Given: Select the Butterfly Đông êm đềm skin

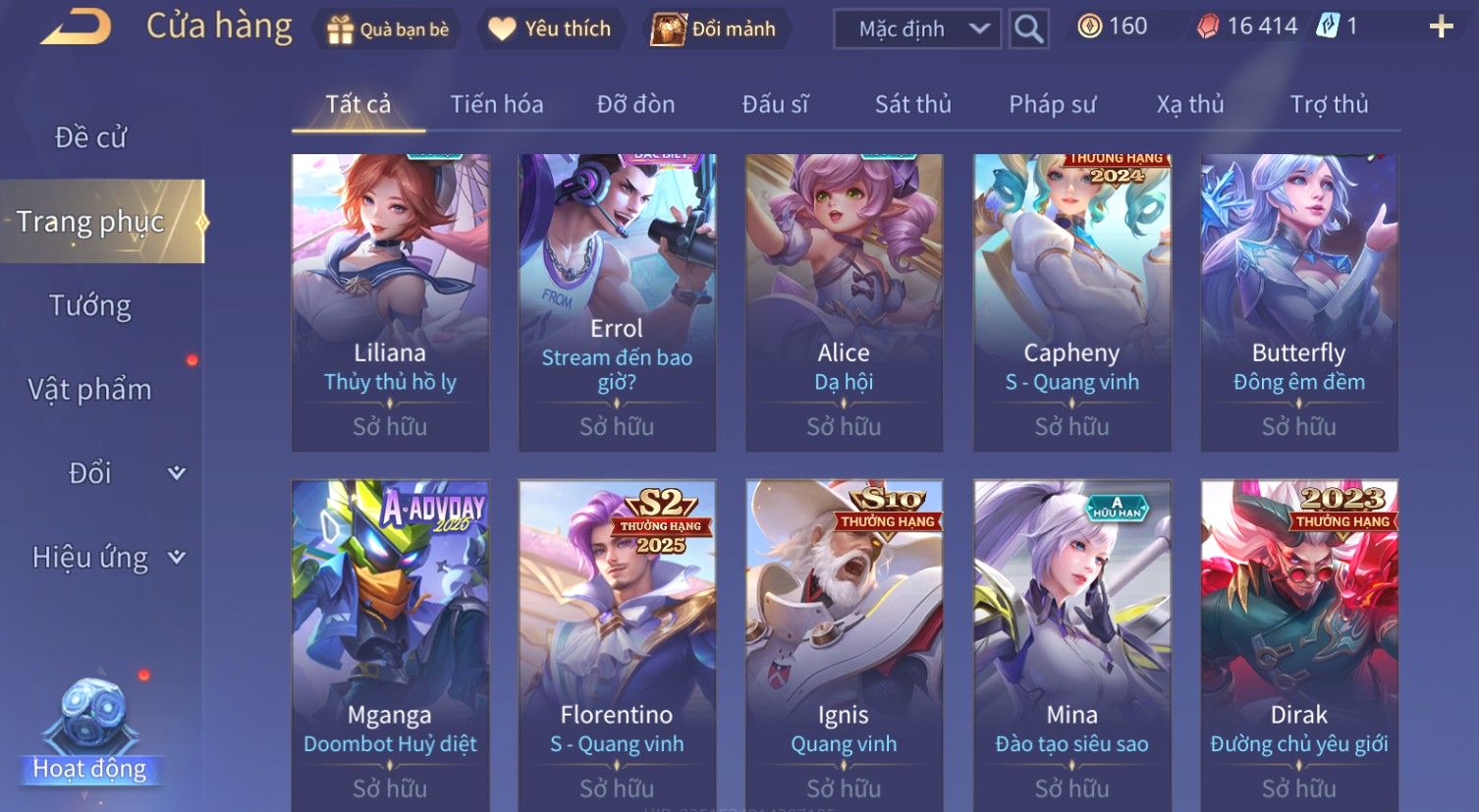Looking at the screenshot, I should click(1299, 302).
